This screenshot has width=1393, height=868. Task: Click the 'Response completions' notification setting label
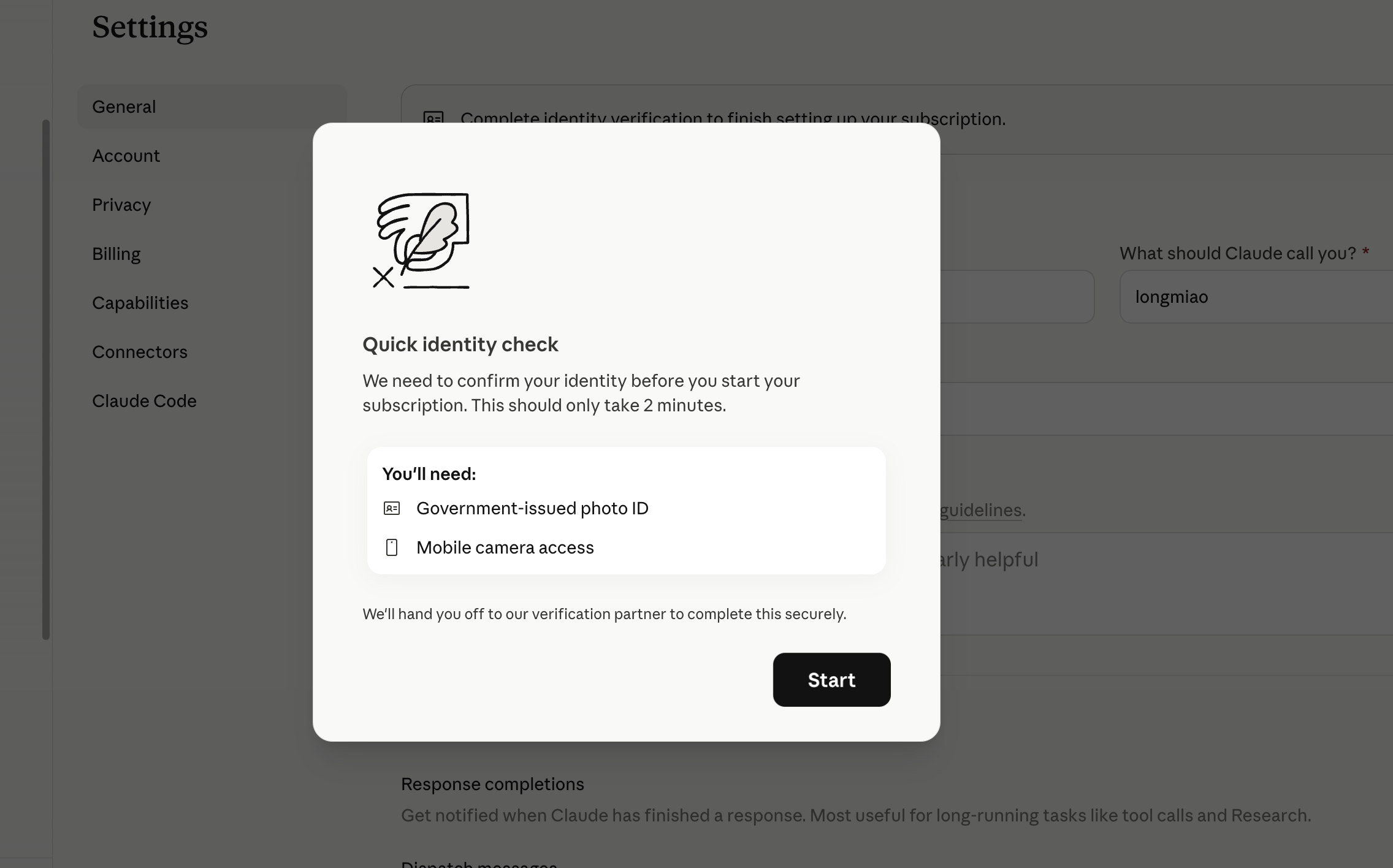pos(492,784)
